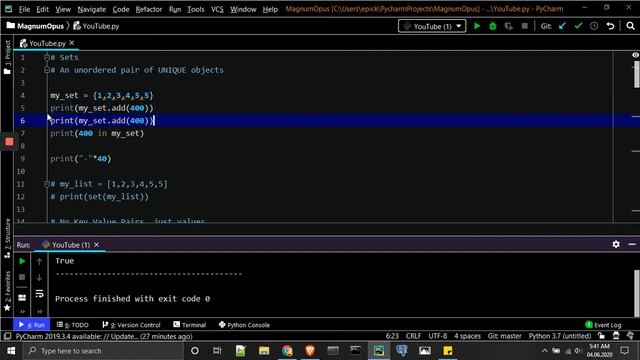The image size is (640, 360).
Task: Rerun program in Run panel
Action: 22,261
